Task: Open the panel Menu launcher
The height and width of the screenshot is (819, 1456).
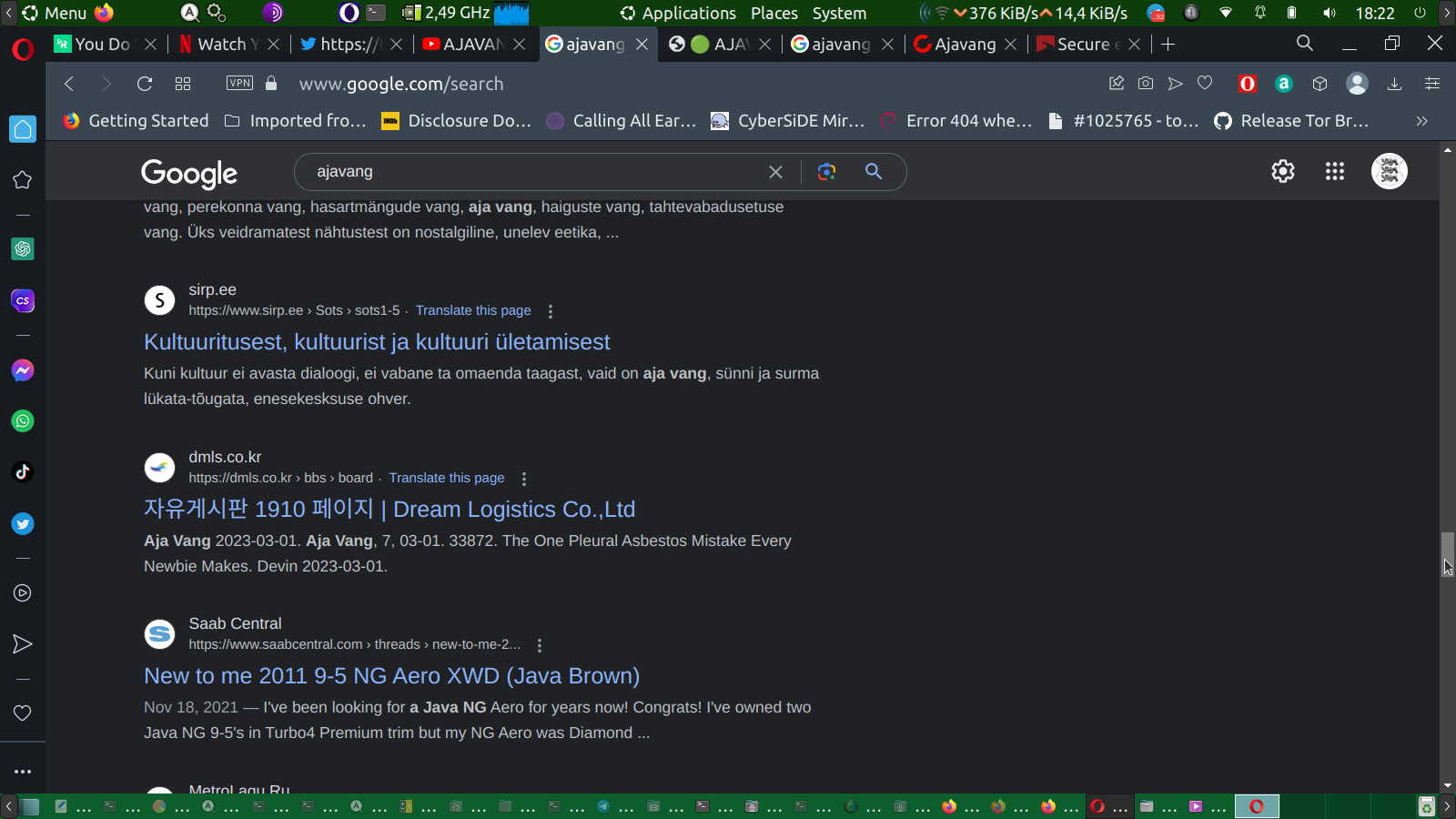Action: (x=55, y=13)
